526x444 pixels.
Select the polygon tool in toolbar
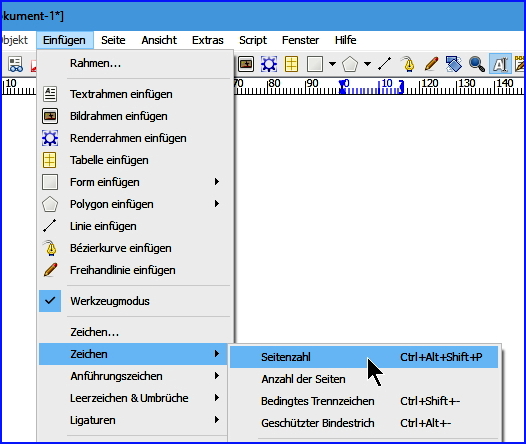[x=350, y=64]
